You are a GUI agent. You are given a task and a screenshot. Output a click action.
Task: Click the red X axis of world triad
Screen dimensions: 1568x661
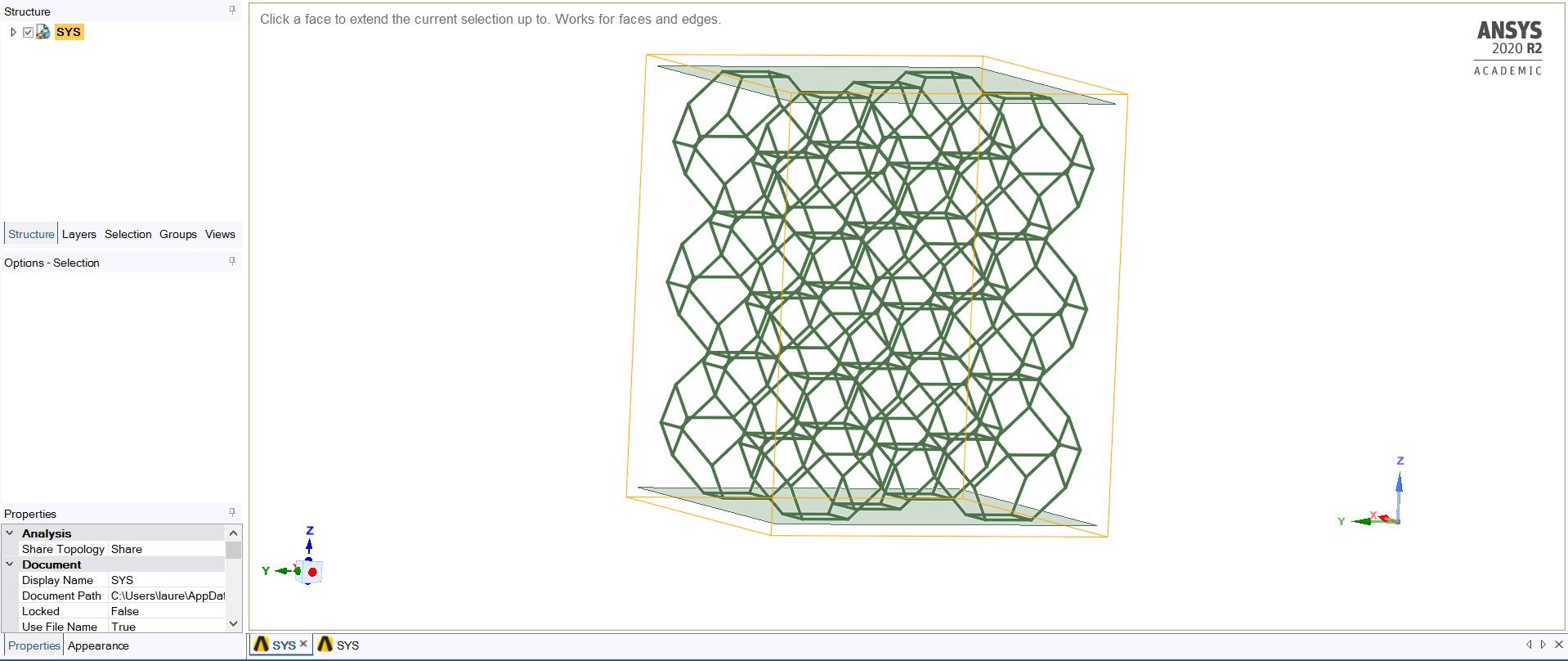click(x=1384, y=518)
